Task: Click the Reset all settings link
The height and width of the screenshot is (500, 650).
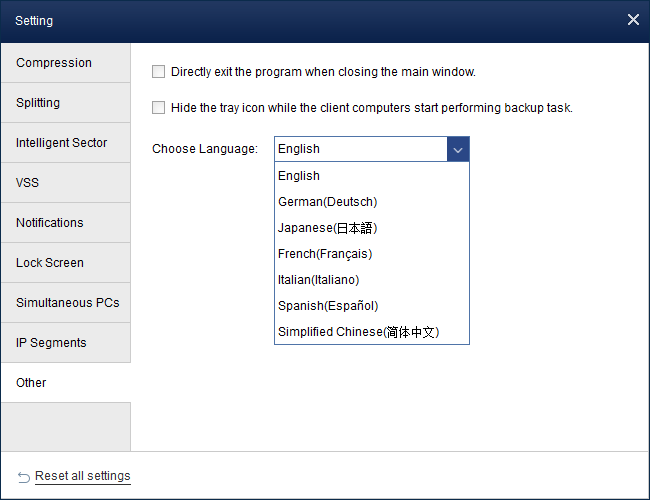Action: (x=82, y=476)
